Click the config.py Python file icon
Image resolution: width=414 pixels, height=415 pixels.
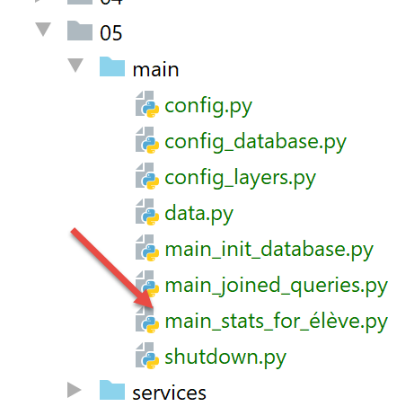[x=147, y=104]
